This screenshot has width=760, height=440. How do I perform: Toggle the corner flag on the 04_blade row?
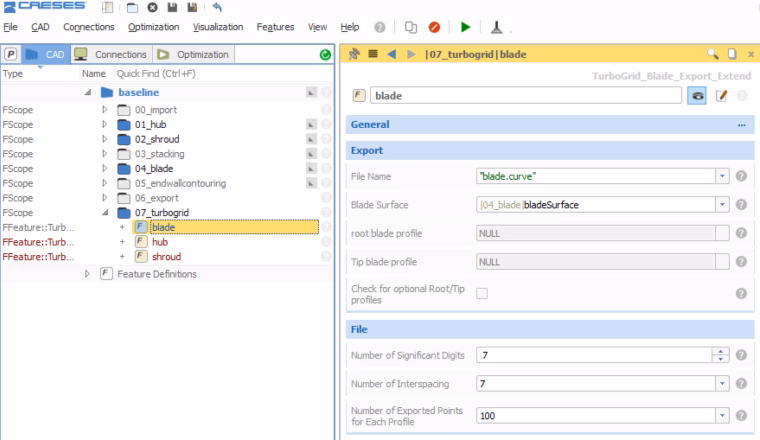tap(311, 168)
